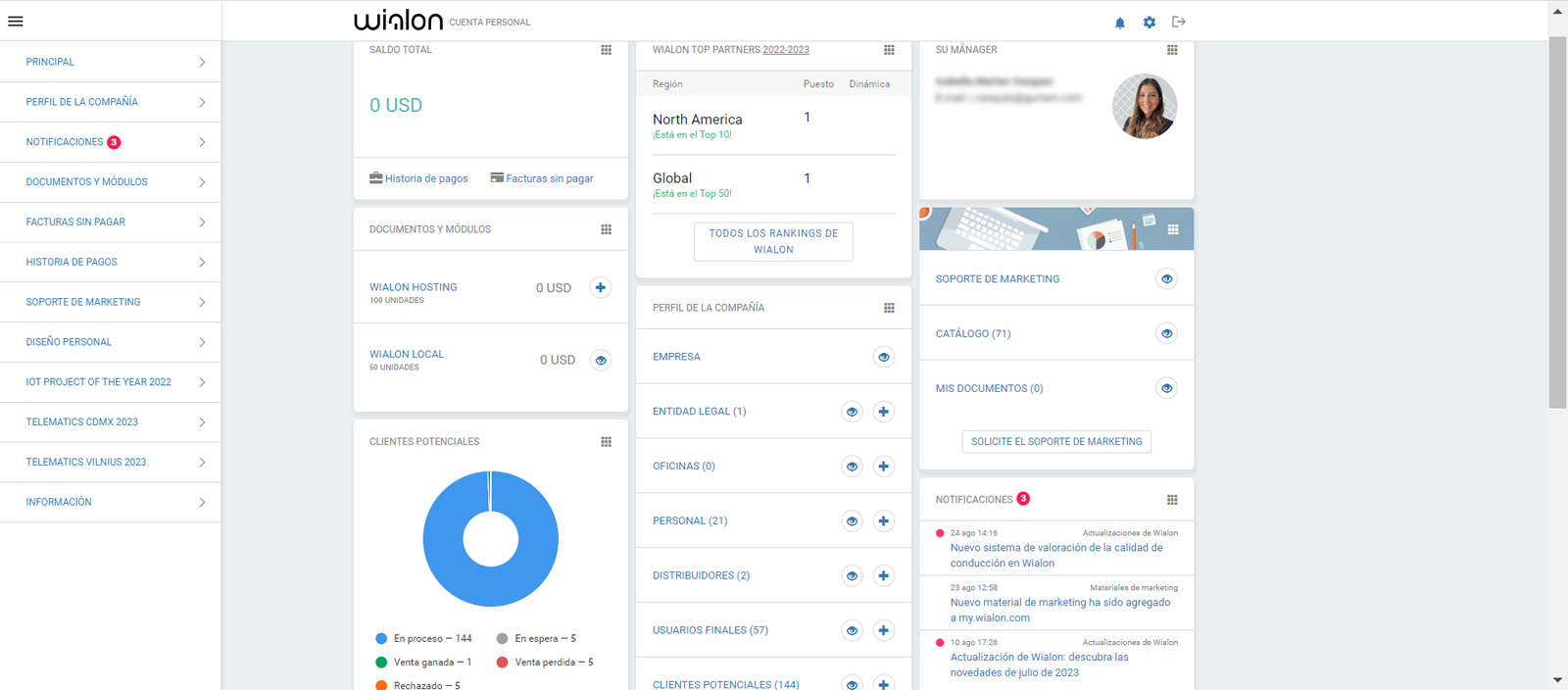The width and height of the screenshot is (1568, 690).
Task: Click the page vertical scrollbar
Action: [1558, 222]
